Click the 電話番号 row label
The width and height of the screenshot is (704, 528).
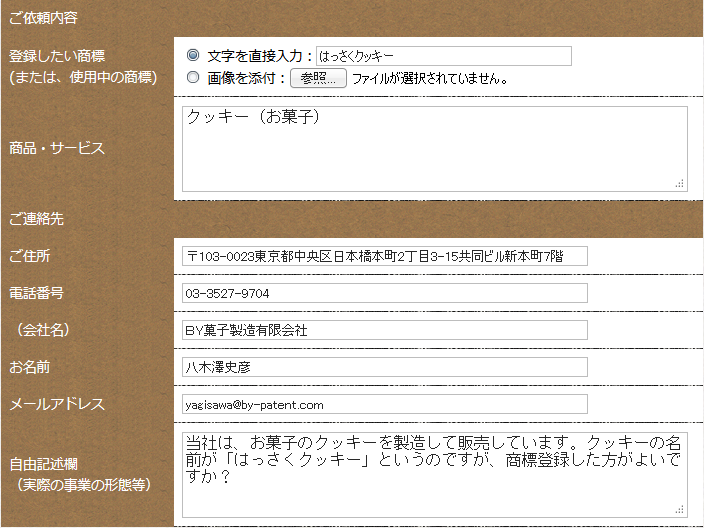(x=36, y=293)
